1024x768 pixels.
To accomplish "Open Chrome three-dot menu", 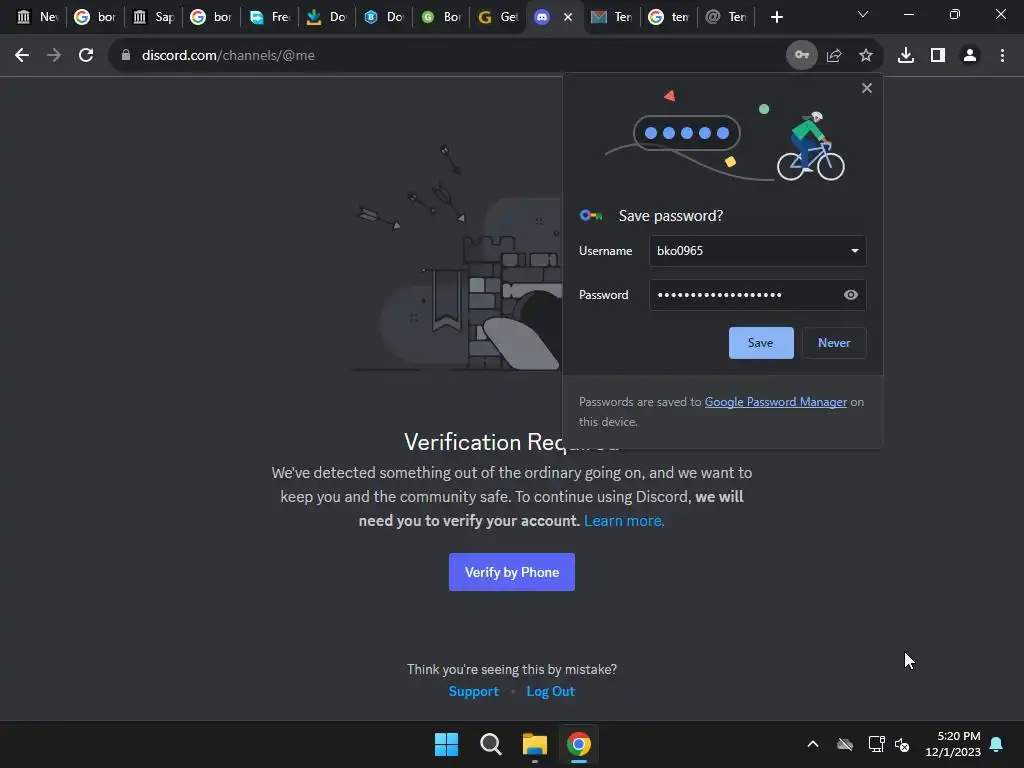I will click(x=1002, y=56).
